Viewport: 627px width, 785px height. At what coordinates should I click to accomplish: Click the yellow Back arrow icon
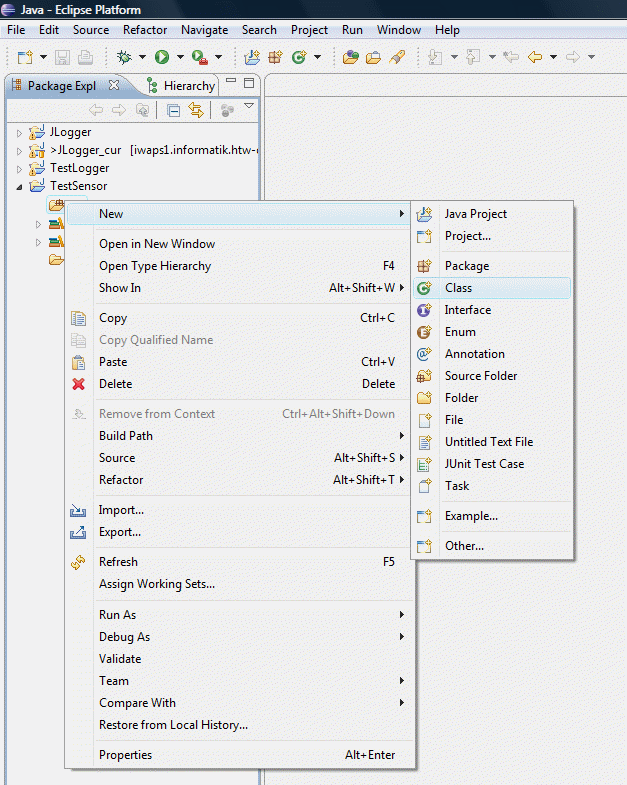point(535,57)
